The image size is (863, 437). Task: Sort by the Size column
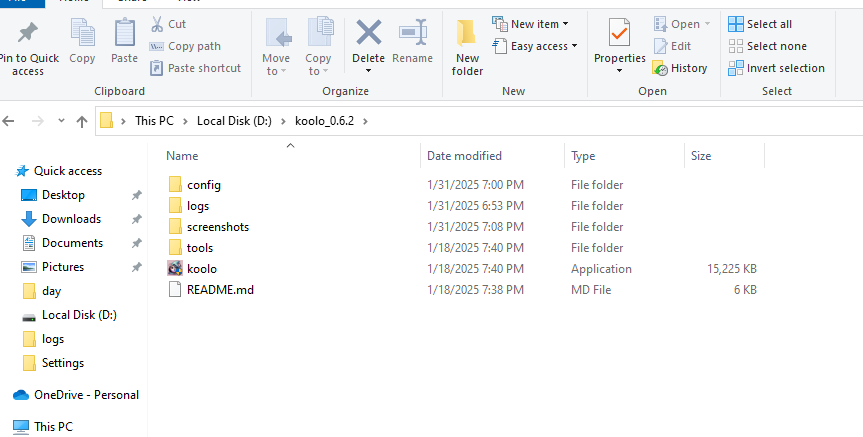click(701, 156)
